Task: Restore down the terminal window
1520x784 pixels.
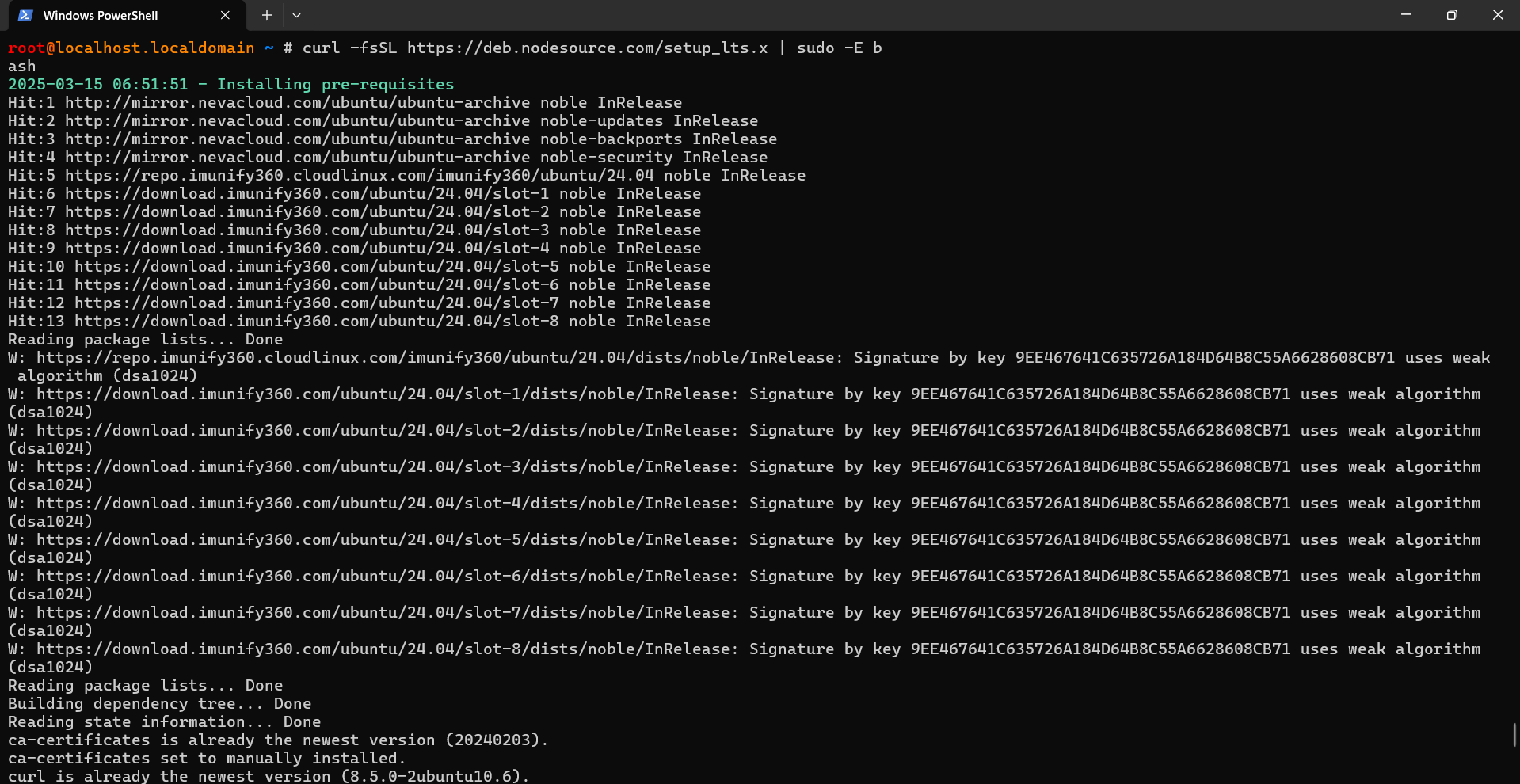Action: pyautogui.click(x=1452, y=14)
